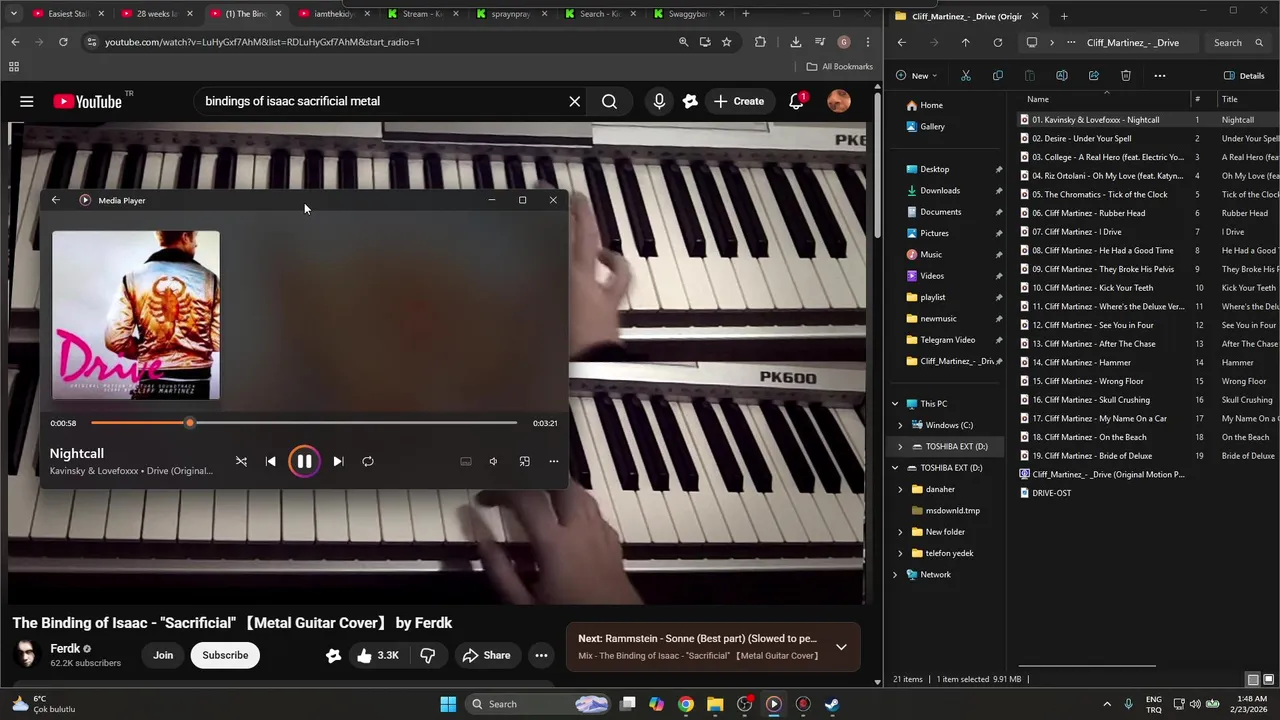The width and height of the screenshot is (1280, 720).
Task: Click the YouTube search magnifier button
Action: (x=609, y=101)
